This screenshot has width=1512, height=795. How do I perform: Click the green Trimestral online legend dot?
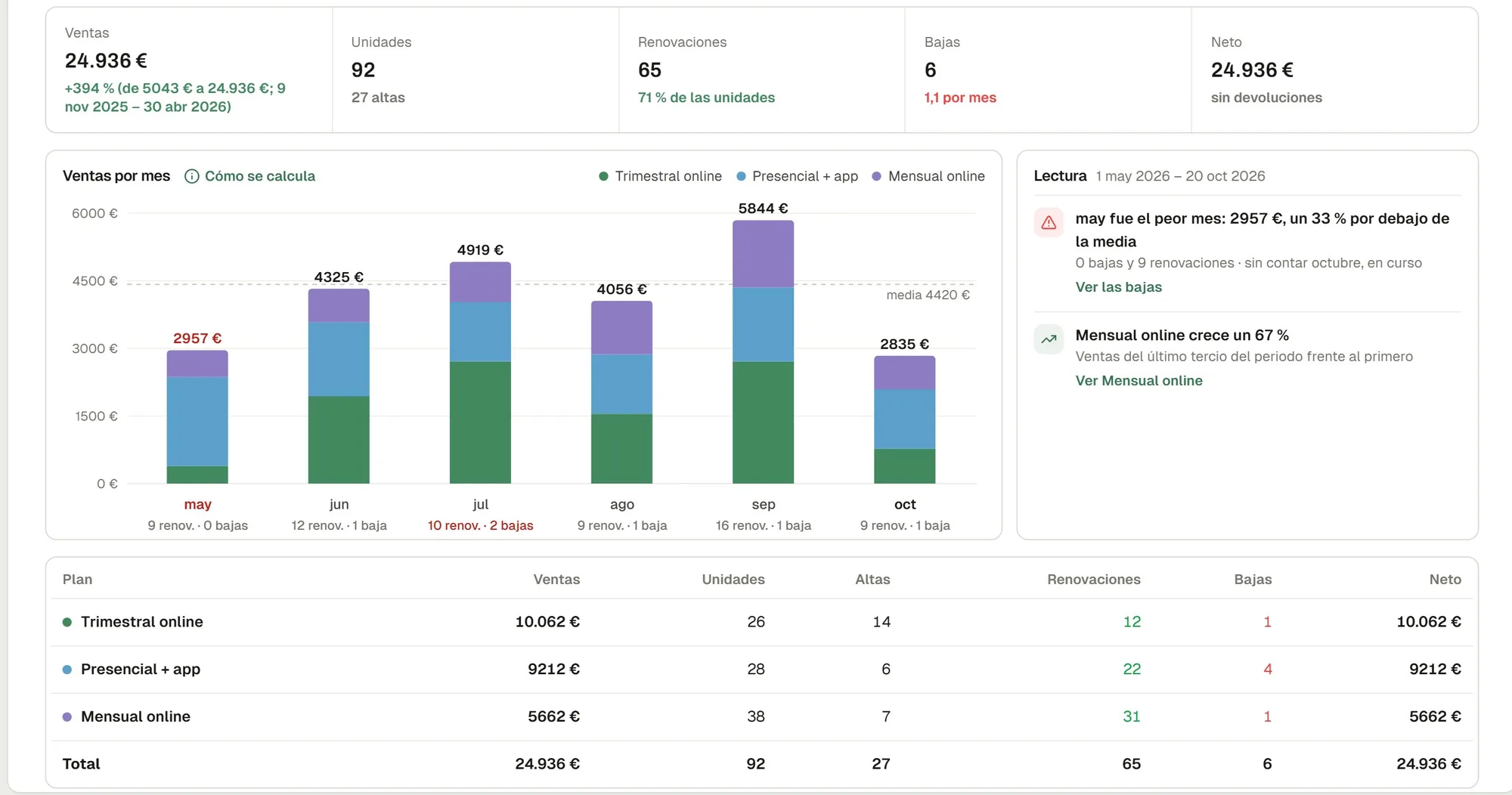[603, 176]
